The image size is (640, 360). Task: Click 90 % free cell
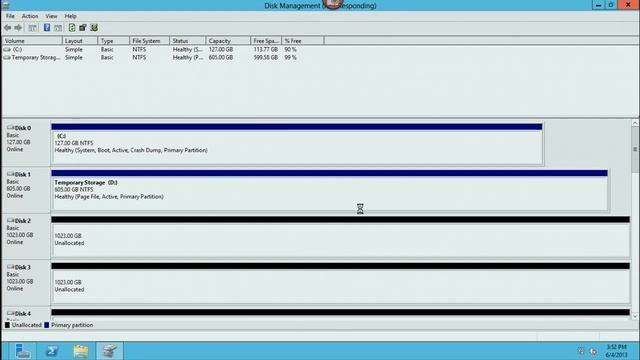click(x=291, y=49)
